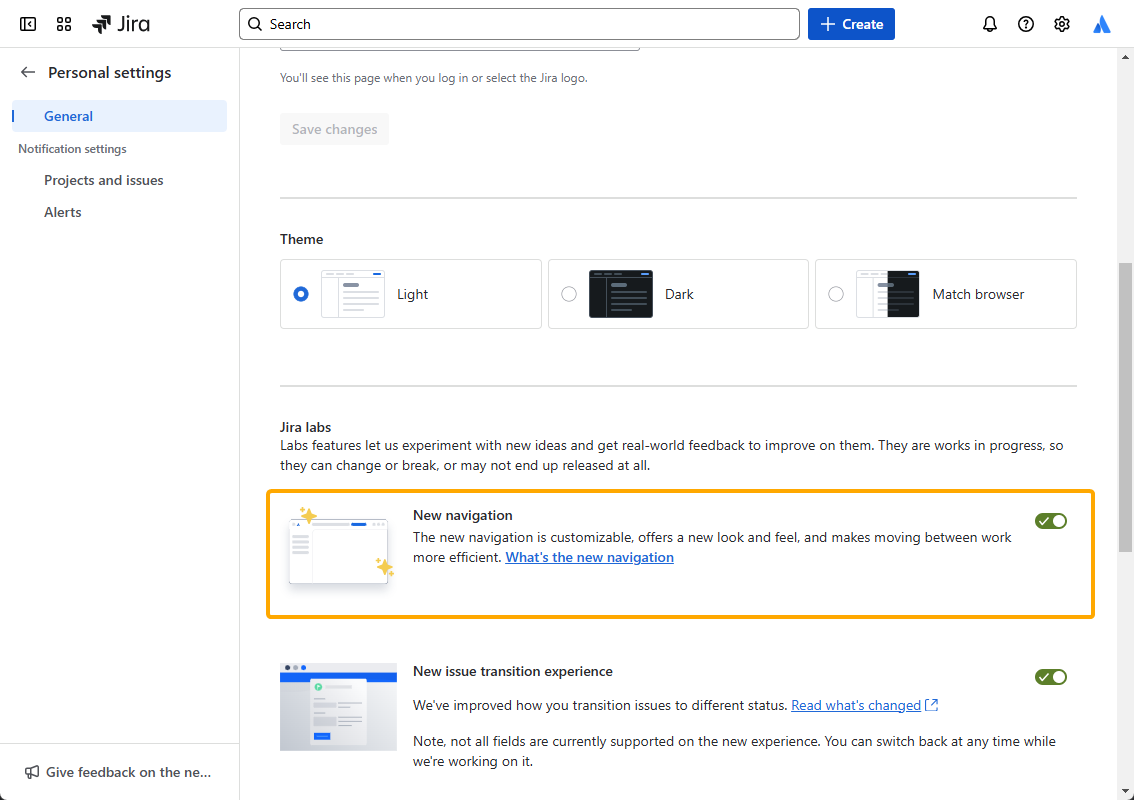The height and width of the screenshot is (800, 1134).
Task: Disable the New issue transition experience toggle
Action: (x=1051, y=676)
